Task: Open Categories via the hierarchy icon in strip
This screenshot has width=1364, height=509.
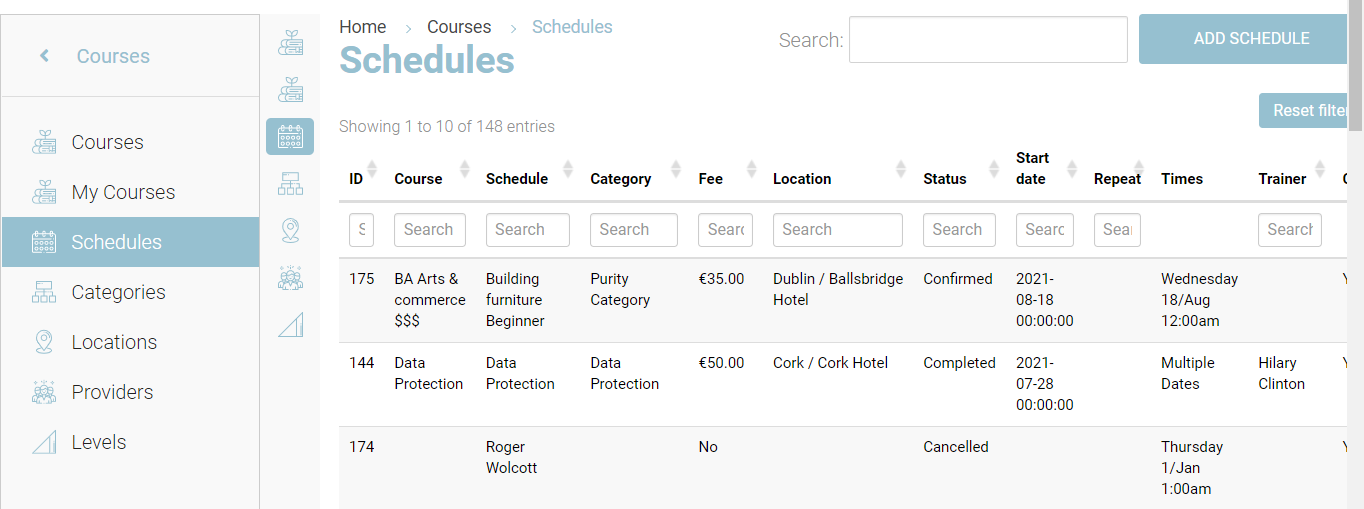Action: click(x=290, y=183)
